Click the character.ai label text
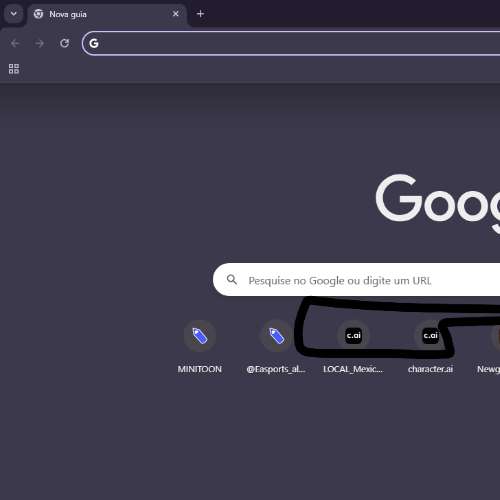 430,369
